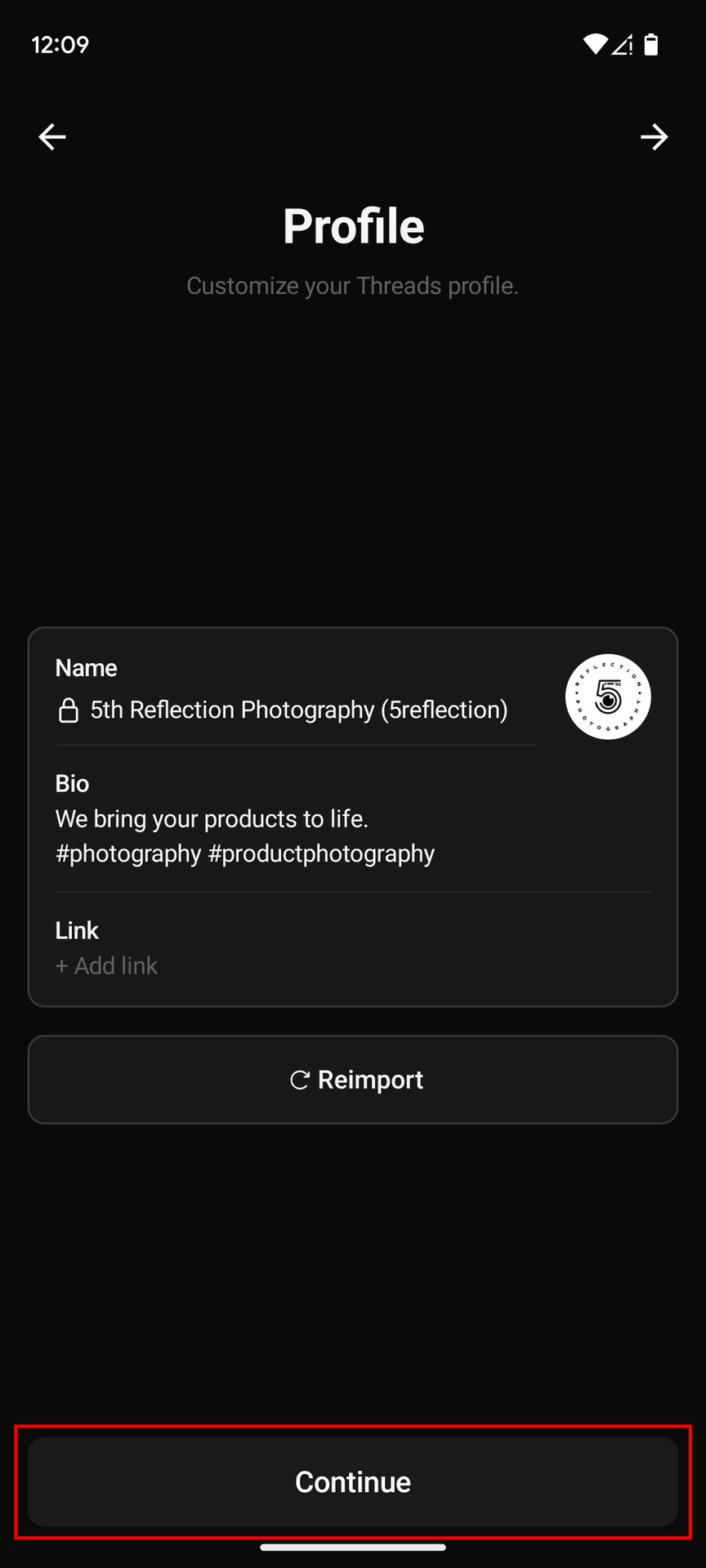Tap the #productphotography hashtag in the bio

click(x=321, y=854)
